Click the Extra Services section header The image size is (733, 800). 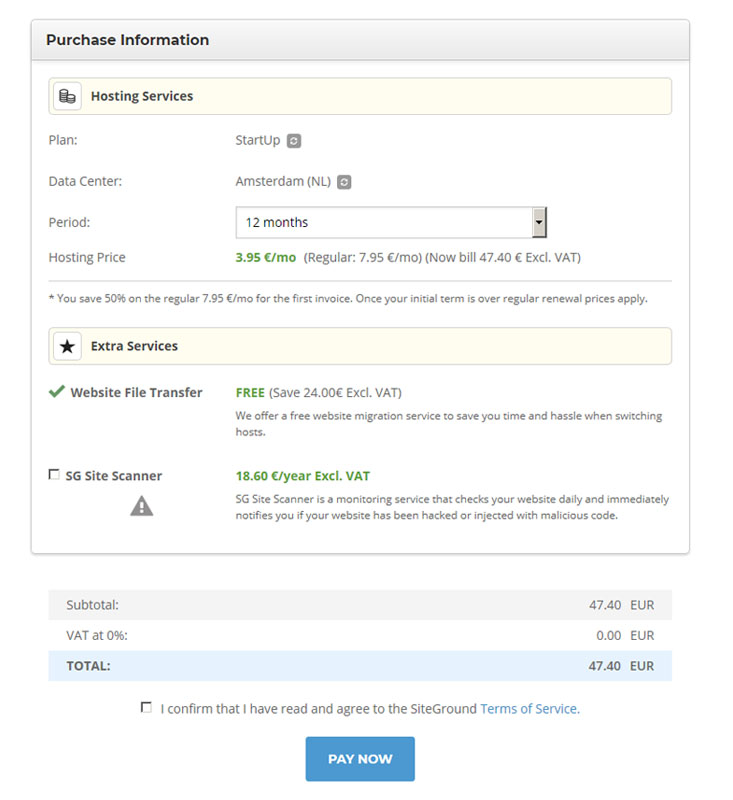tap(360, 346)
